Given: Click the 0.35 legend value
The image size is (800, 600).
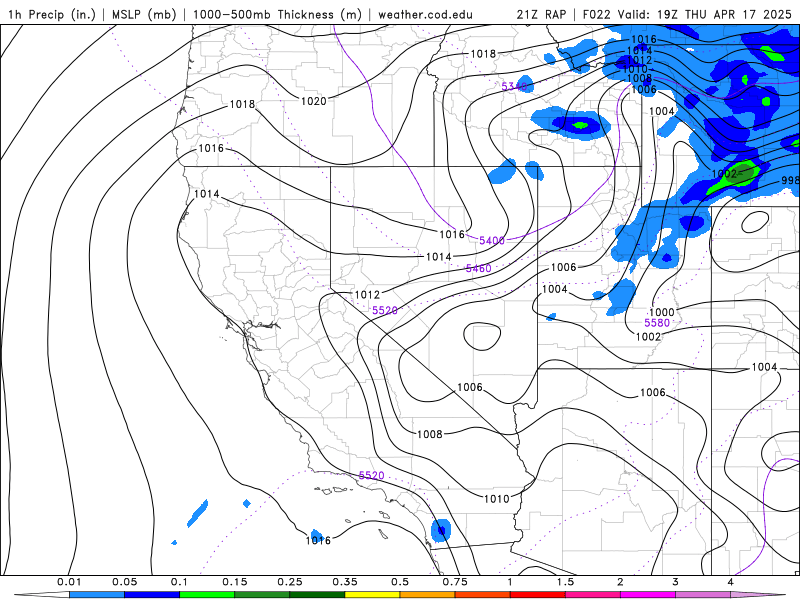Looking at the screenshot, I should 345,582.
